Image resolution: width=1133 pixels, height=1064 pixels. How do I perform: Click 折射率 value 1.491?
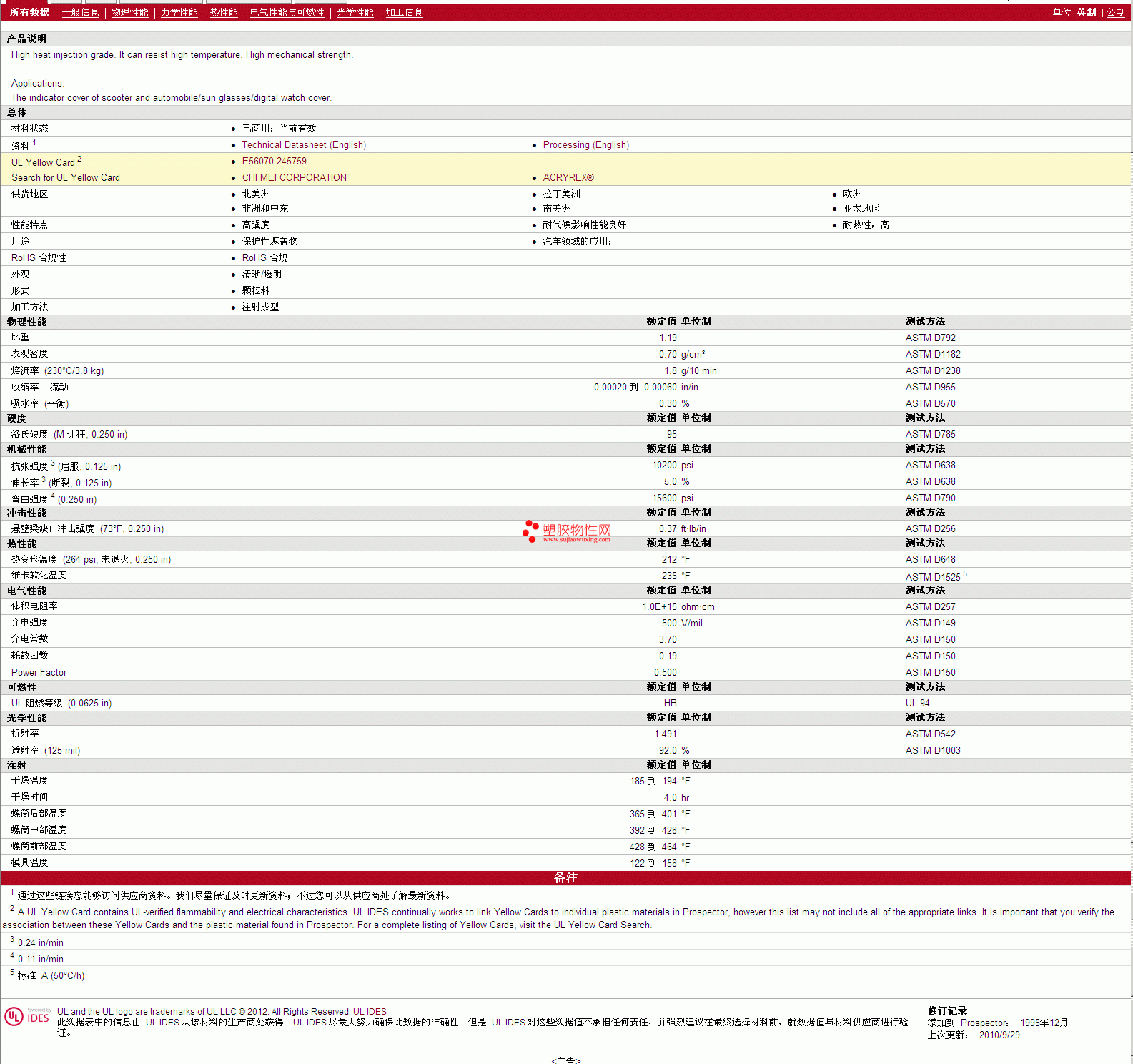[666, 734]
